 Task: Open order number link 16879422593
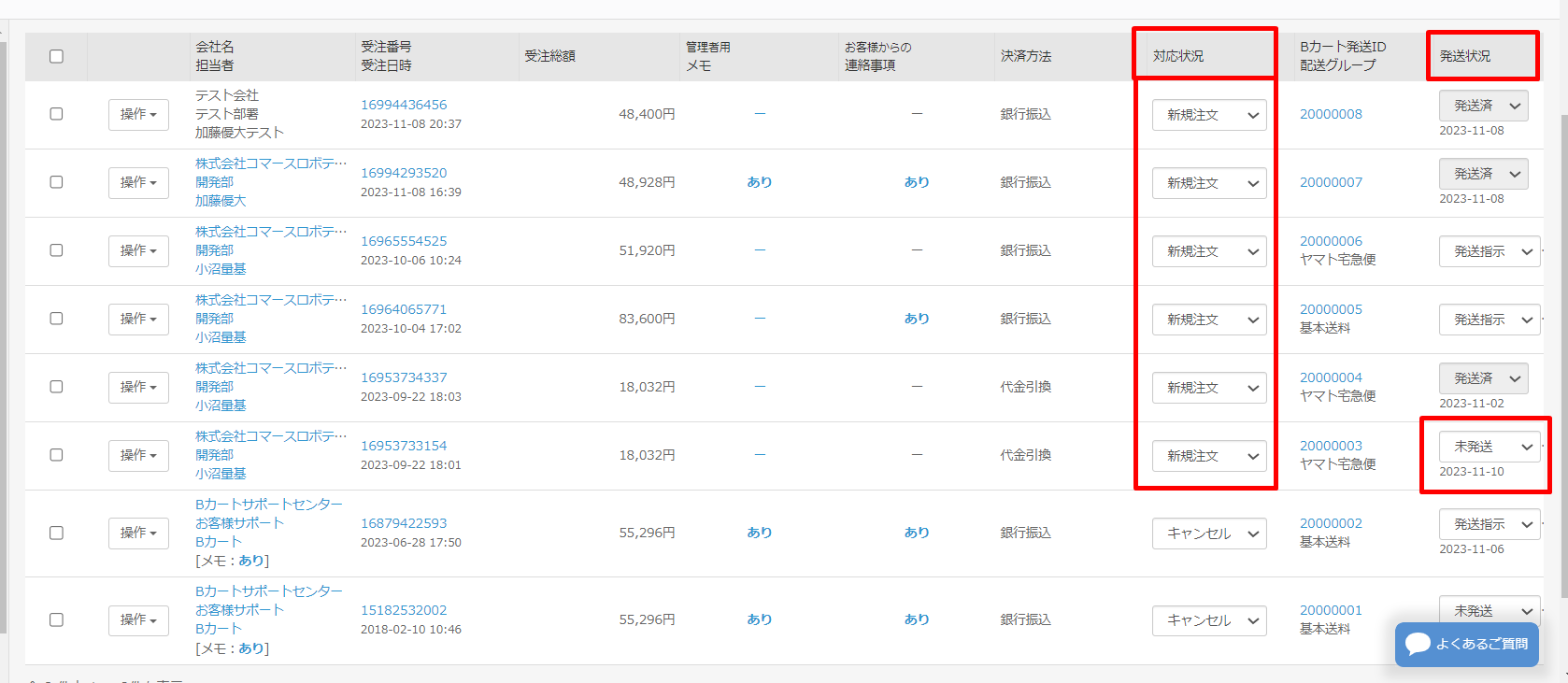pyautogui.click(x=404, y=523)
